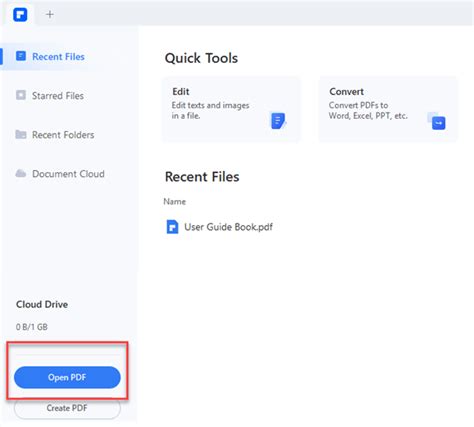This screenshot has height=427, width=474.
Task: Click the Open PDF button
Action: tap(67, 377)
